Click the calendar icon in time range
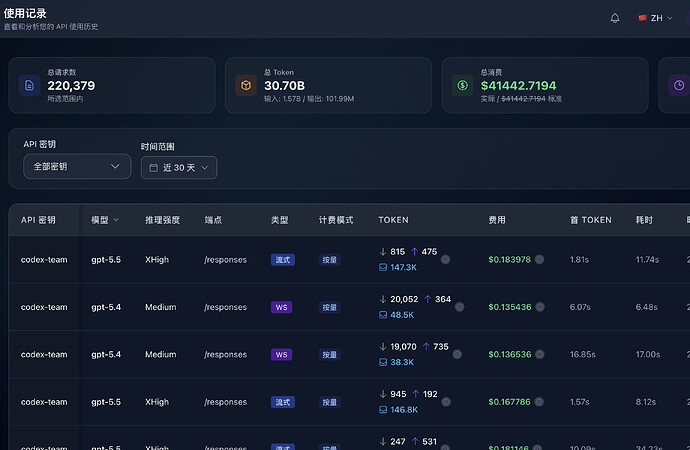The image size is (690, 450). point(154,168)
